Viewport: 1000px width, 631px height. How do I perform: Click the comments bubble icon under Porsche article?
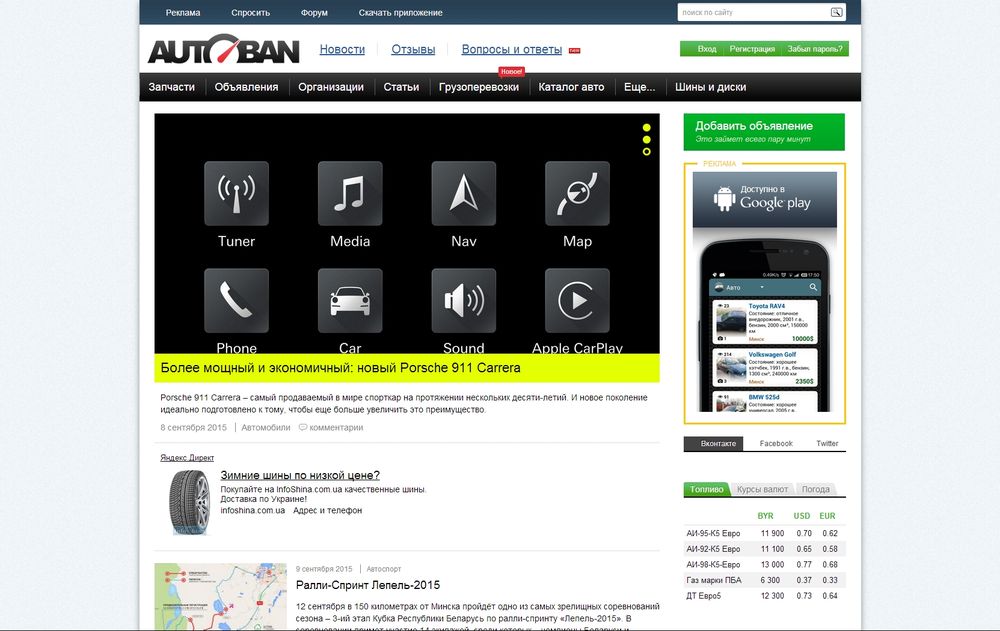(x=303, y=427)
